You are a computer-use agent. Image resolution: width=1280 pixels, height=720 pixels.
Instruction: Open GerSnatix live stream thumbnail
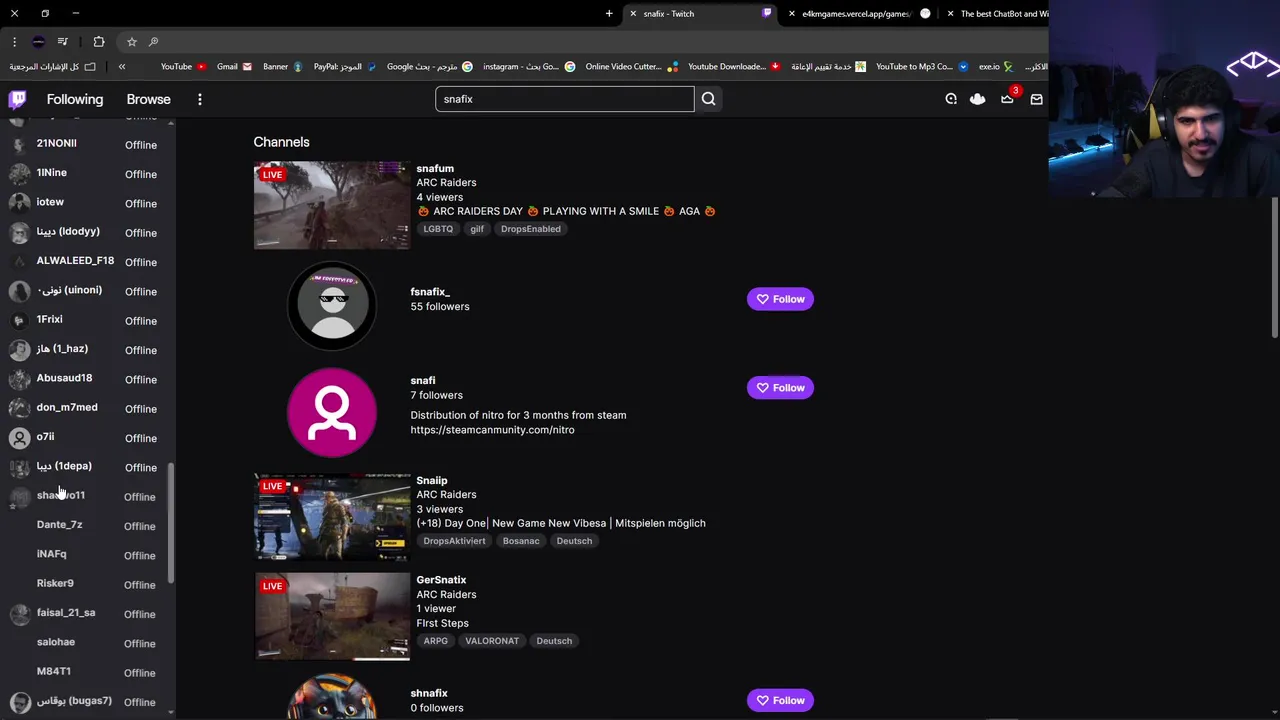pyautogui.click(x=332, y=616)
